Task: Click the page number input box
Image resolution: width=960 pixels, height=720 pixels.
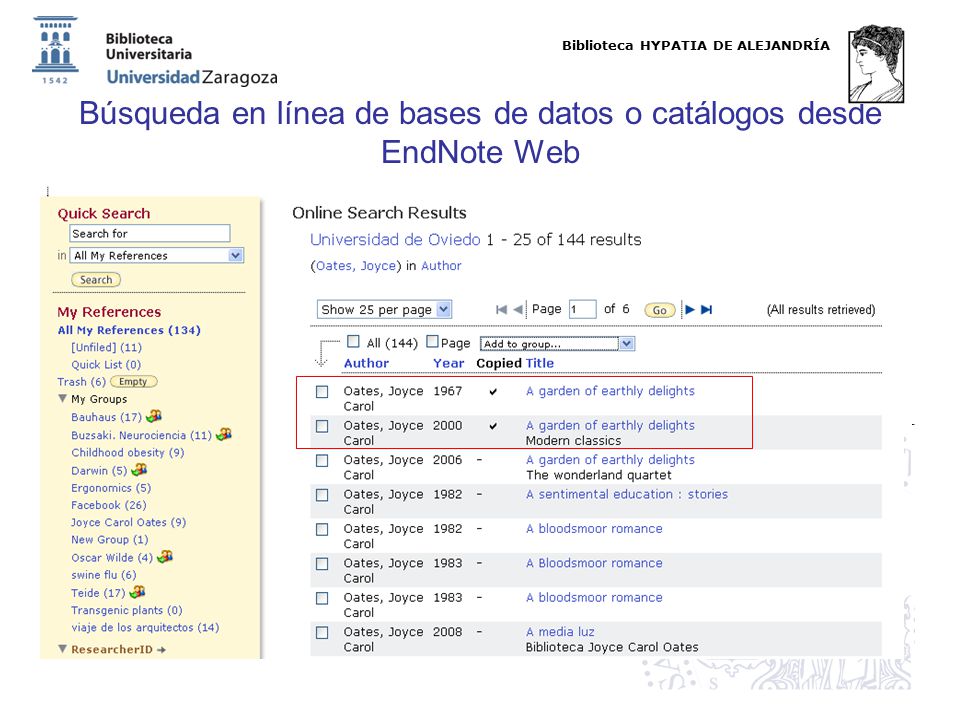Action: 582,309
